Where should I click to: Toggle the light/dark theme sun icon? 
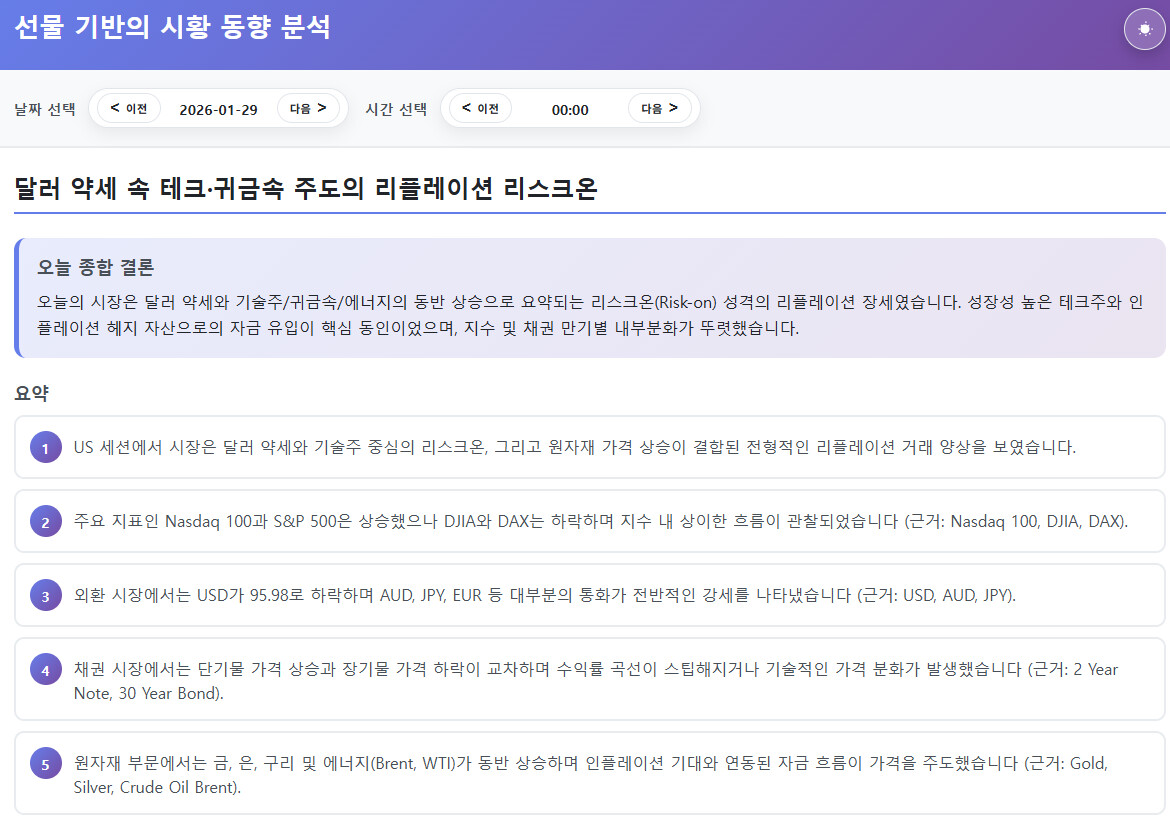[x=1144, y=29]
